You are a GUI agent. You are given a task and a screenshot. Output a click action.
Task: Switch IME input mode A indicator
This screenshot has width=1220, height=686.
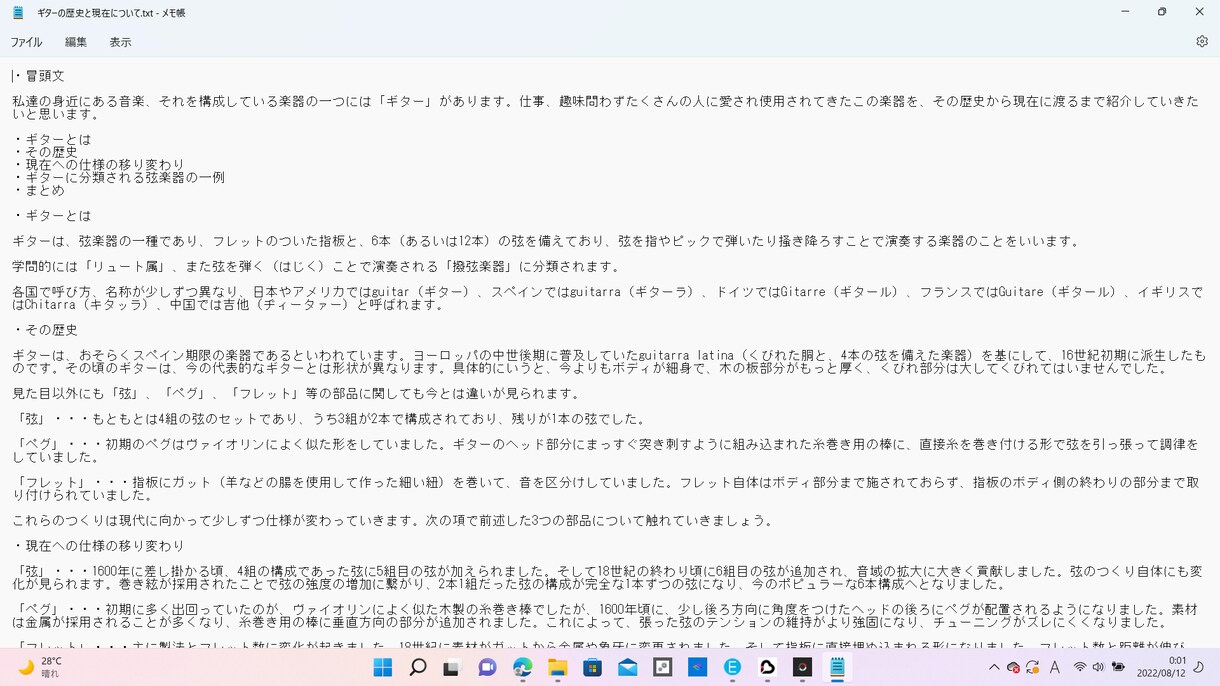pyautogui.click(x=1054, y=667)
